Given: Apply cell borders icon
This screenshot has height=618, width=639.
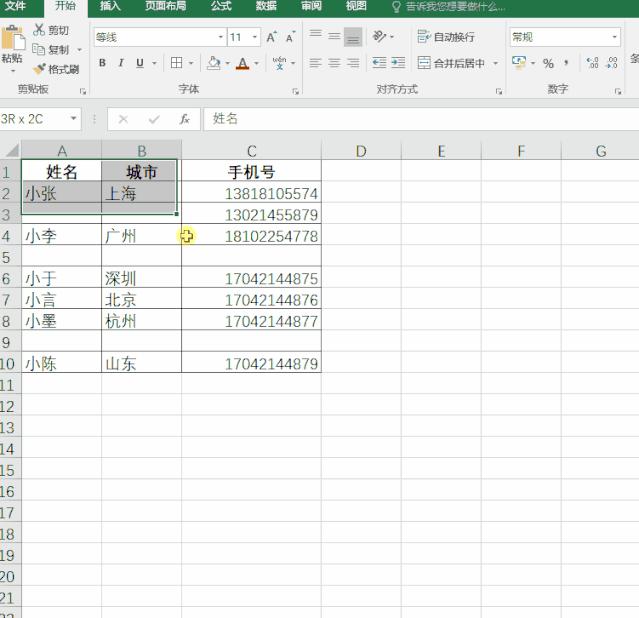Looking at the screenshot, I should (x=176, y=63).
